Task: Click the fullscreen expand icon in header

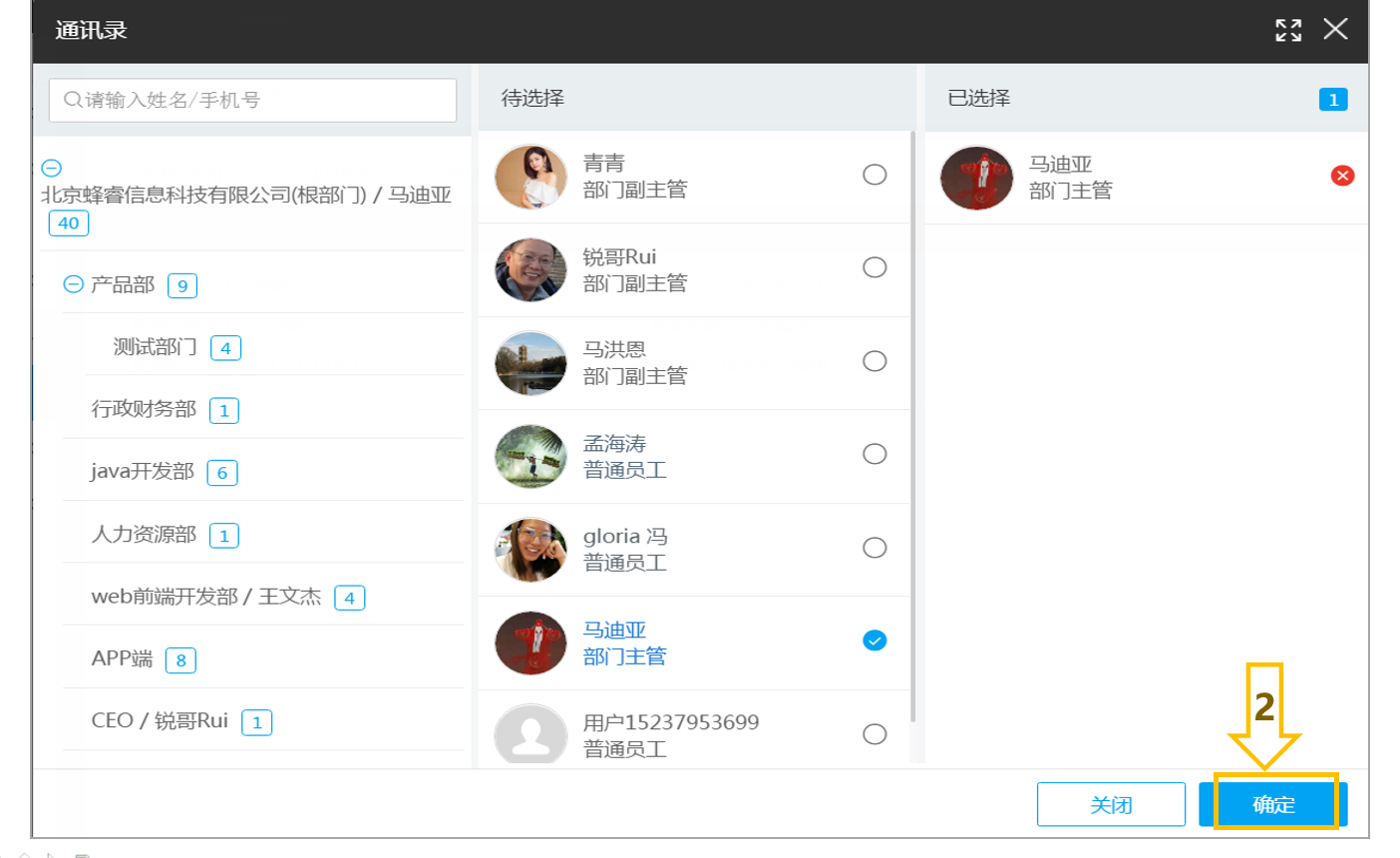Action: click(x=1288, y=30)
